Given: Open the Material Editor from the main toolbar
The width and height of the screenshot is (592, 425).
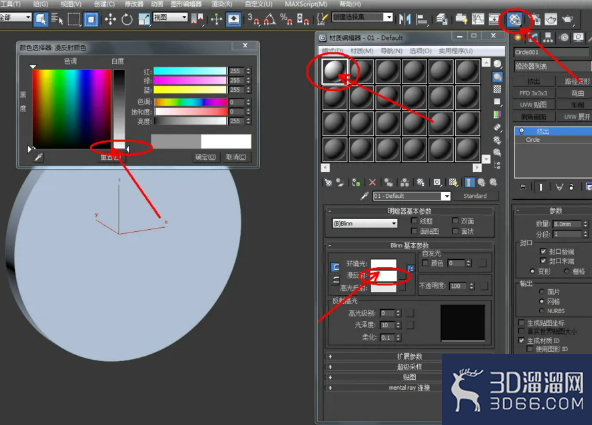Looking at the screenshot, I should pyautogui.click(x=515, y=19).
